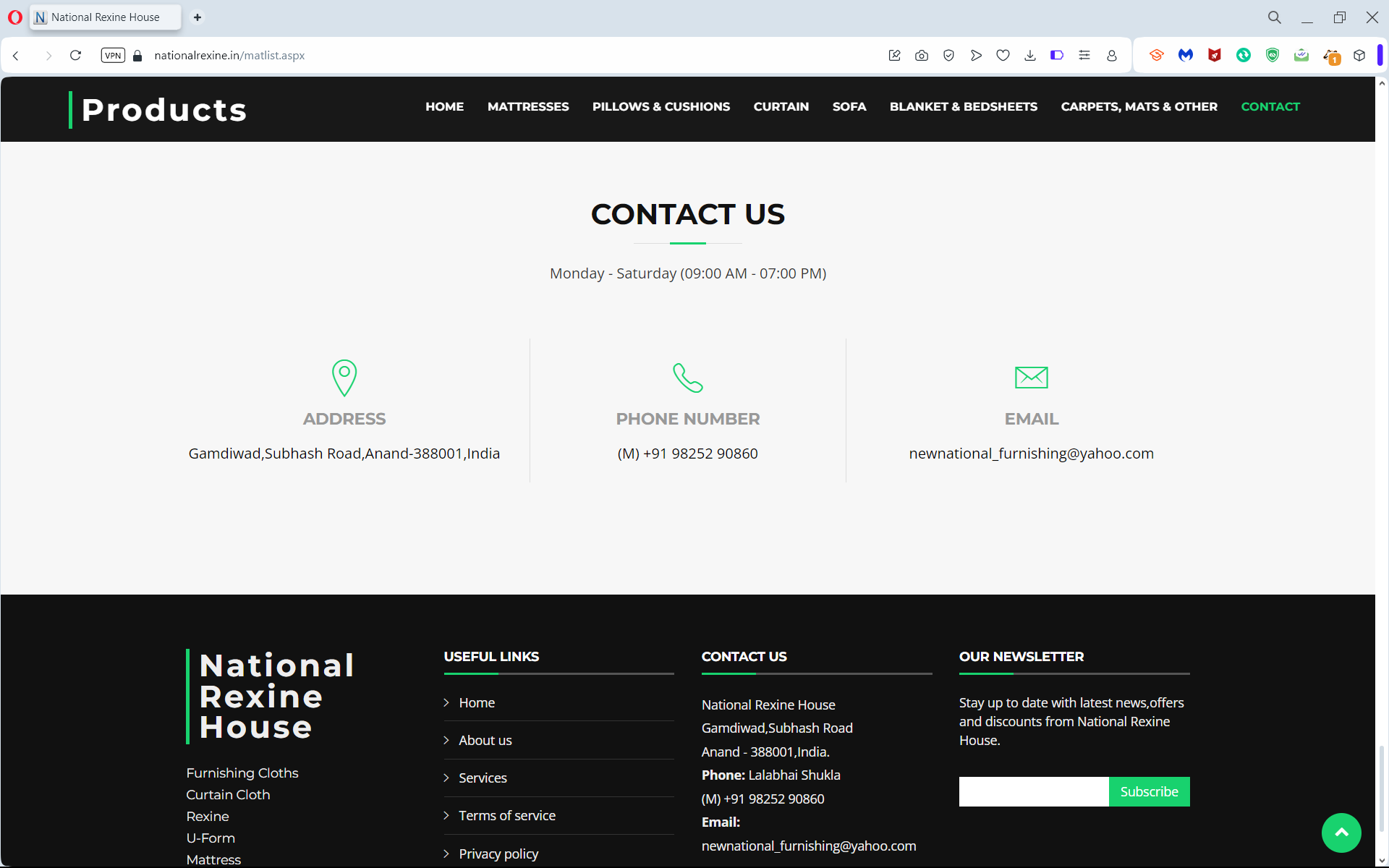Open the pinboard edit icon
Screen dimensions: 1389x868
894,56
